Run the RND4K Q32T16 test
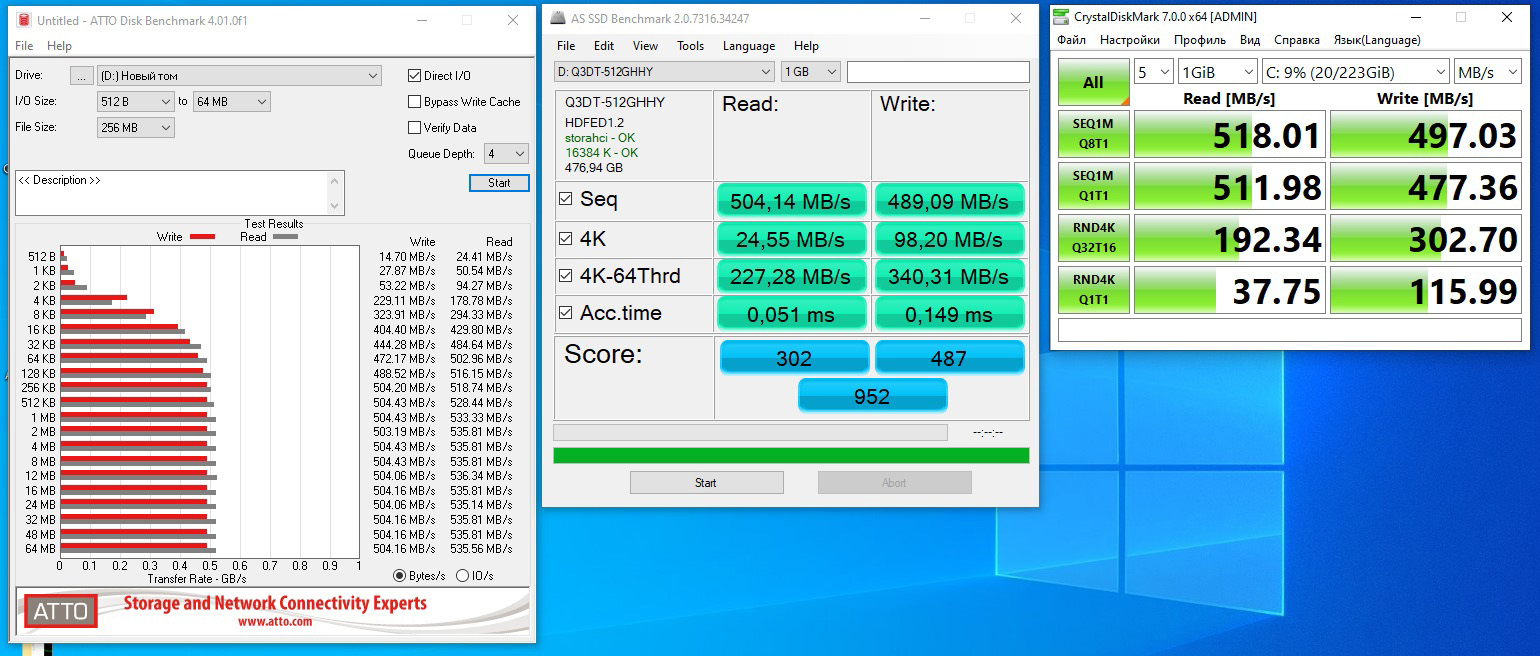This screenshot has width=1540, height=656. tap(1093, 238)
